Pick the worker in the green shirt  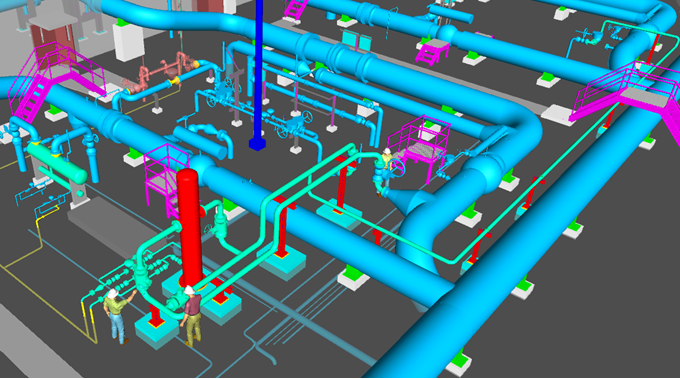117,315
